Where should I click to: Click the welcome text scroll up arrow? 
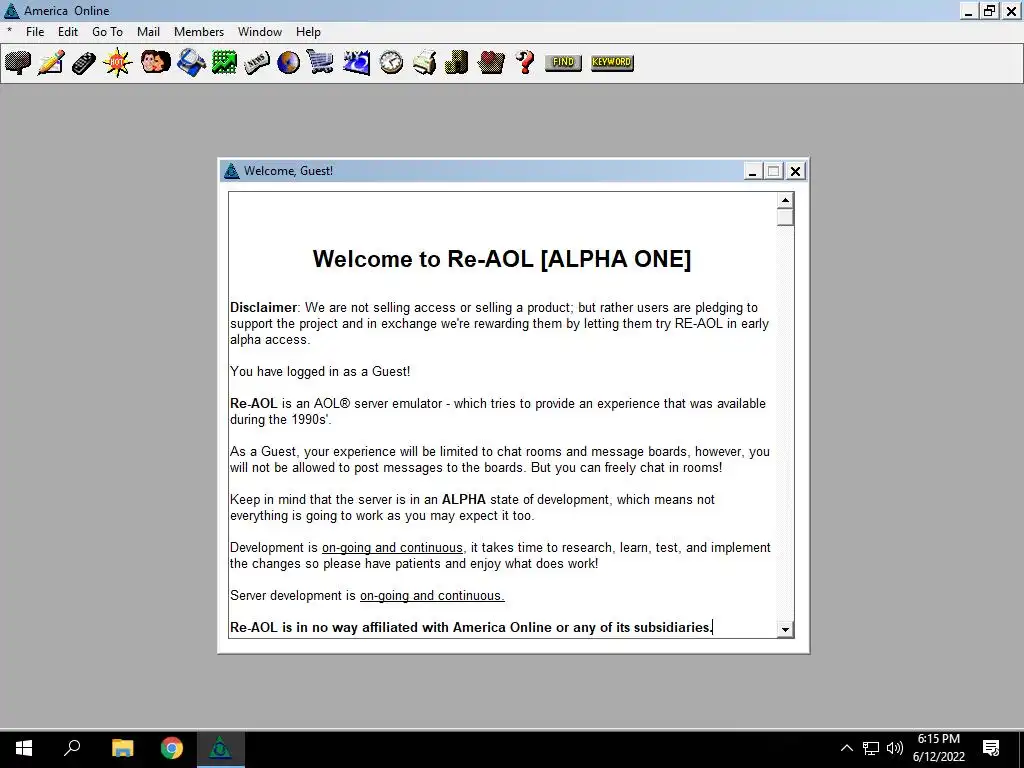click(x=785, y=200)
